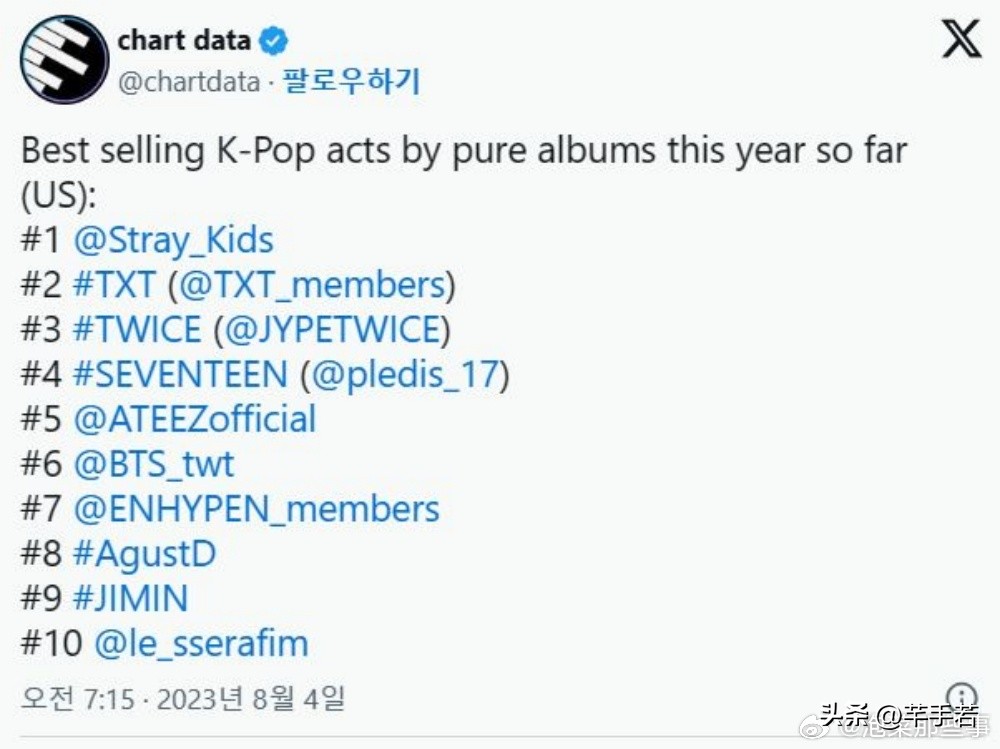Click the blue verified badge next to chart data

tap(270, 40)
